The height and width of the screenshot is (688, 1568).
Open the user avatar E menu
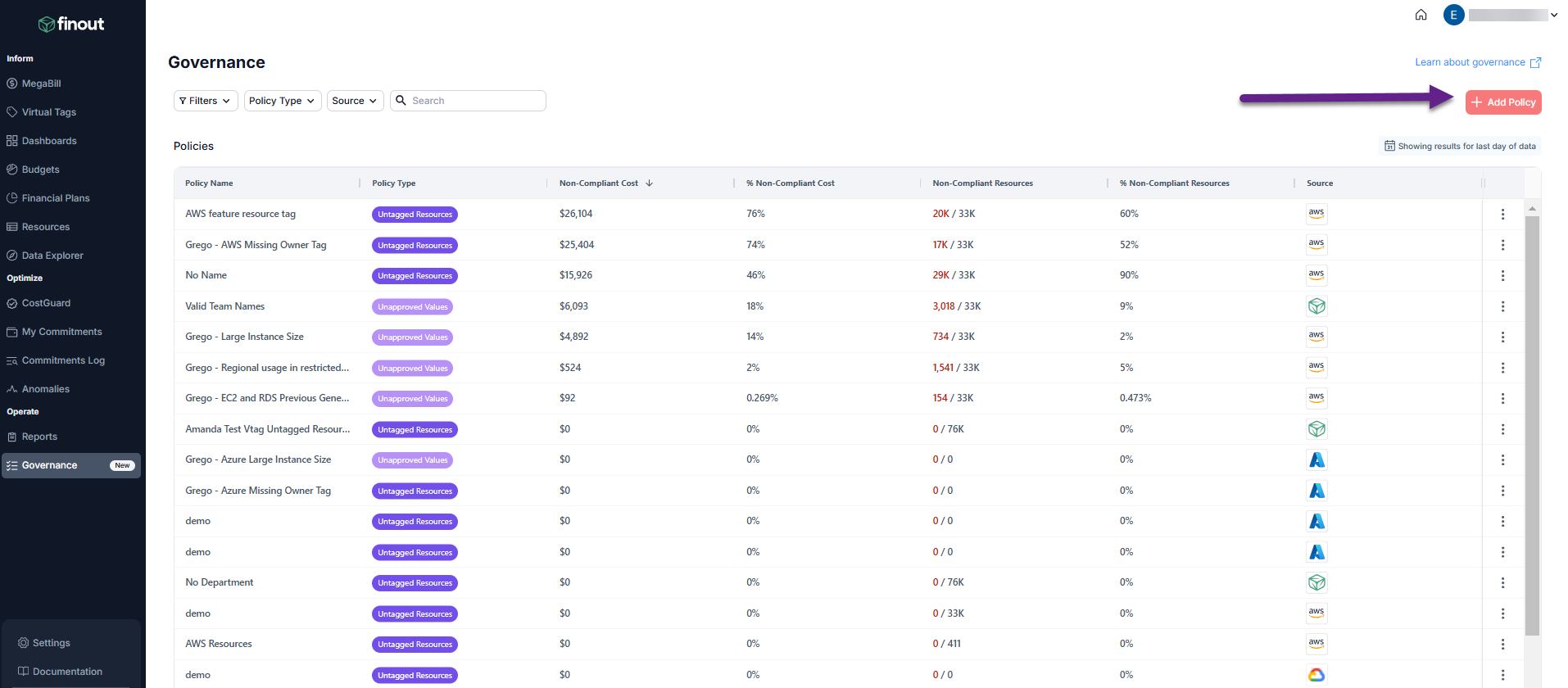(x=1454, y=15)
